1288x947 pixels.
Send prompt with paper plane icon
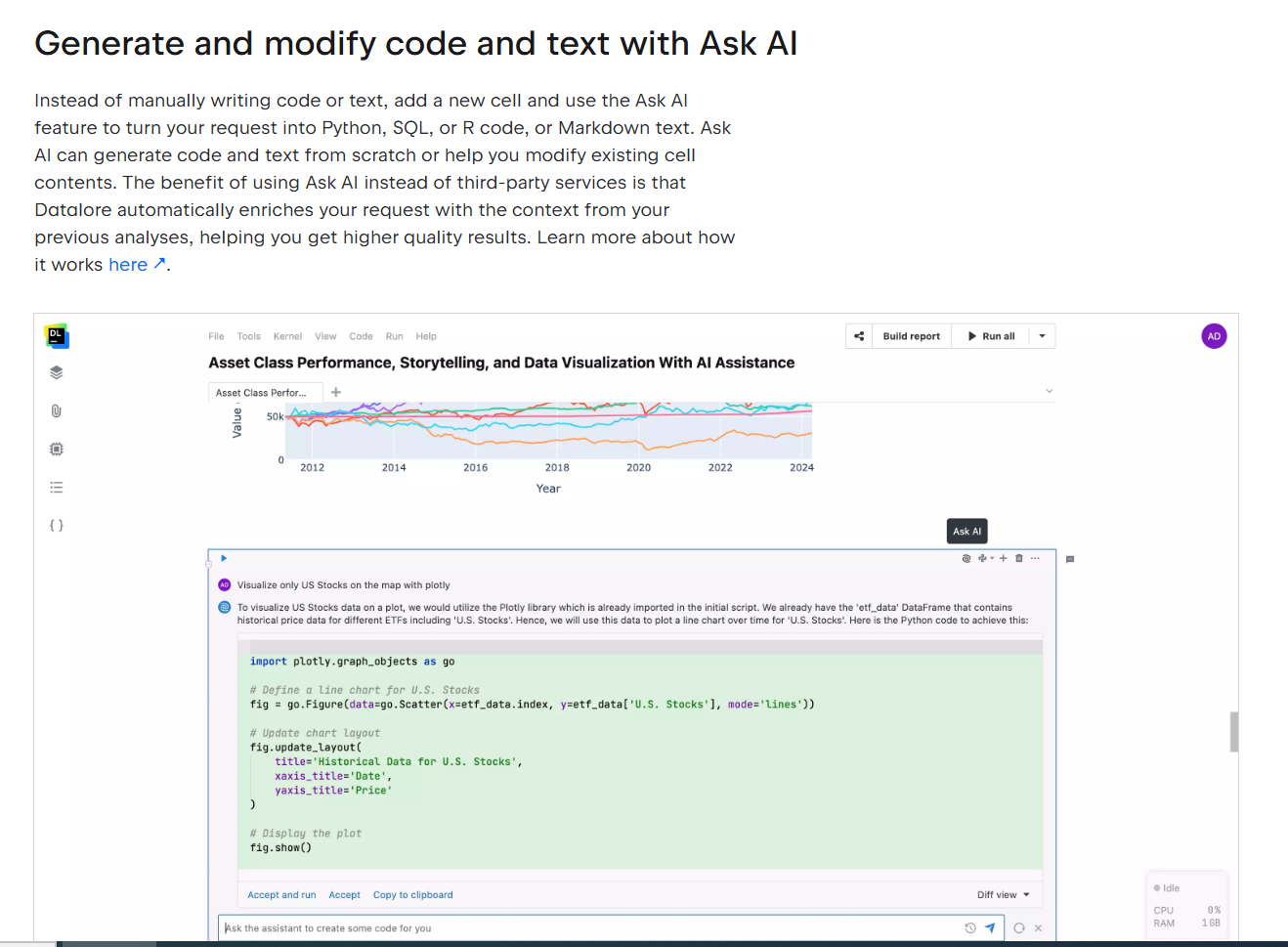990,928
